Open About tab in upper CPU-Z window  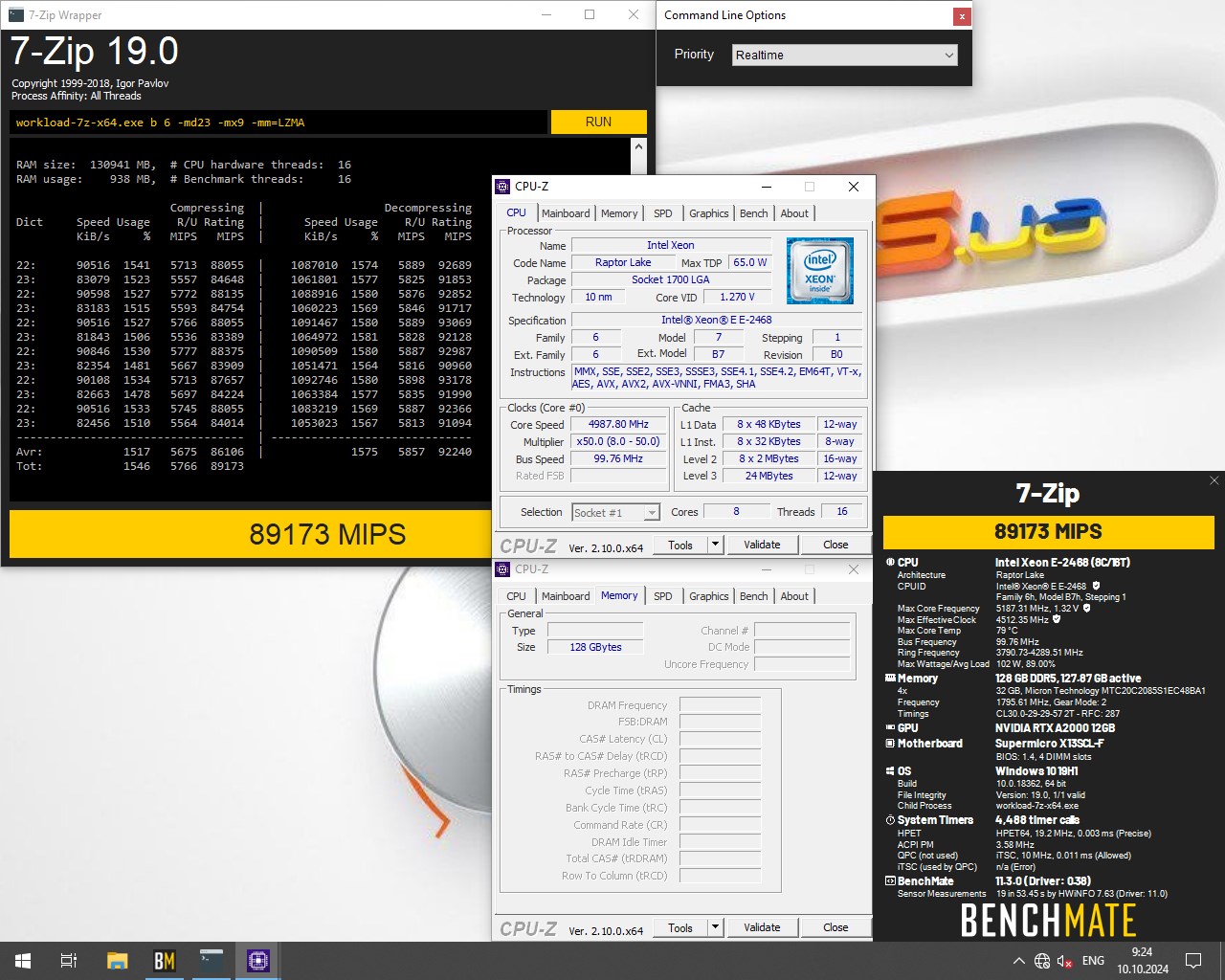point(794,213)
